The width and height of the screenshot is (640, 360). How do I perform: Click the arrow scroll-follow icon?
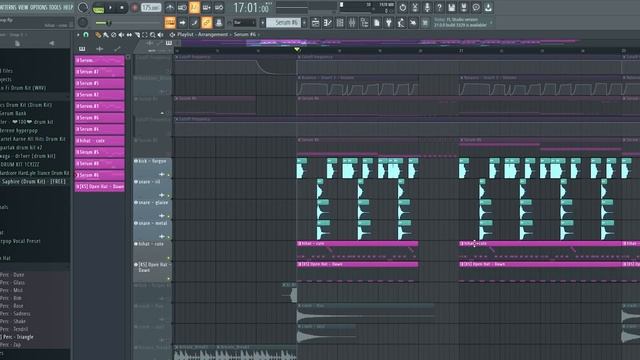click(182, 22)
